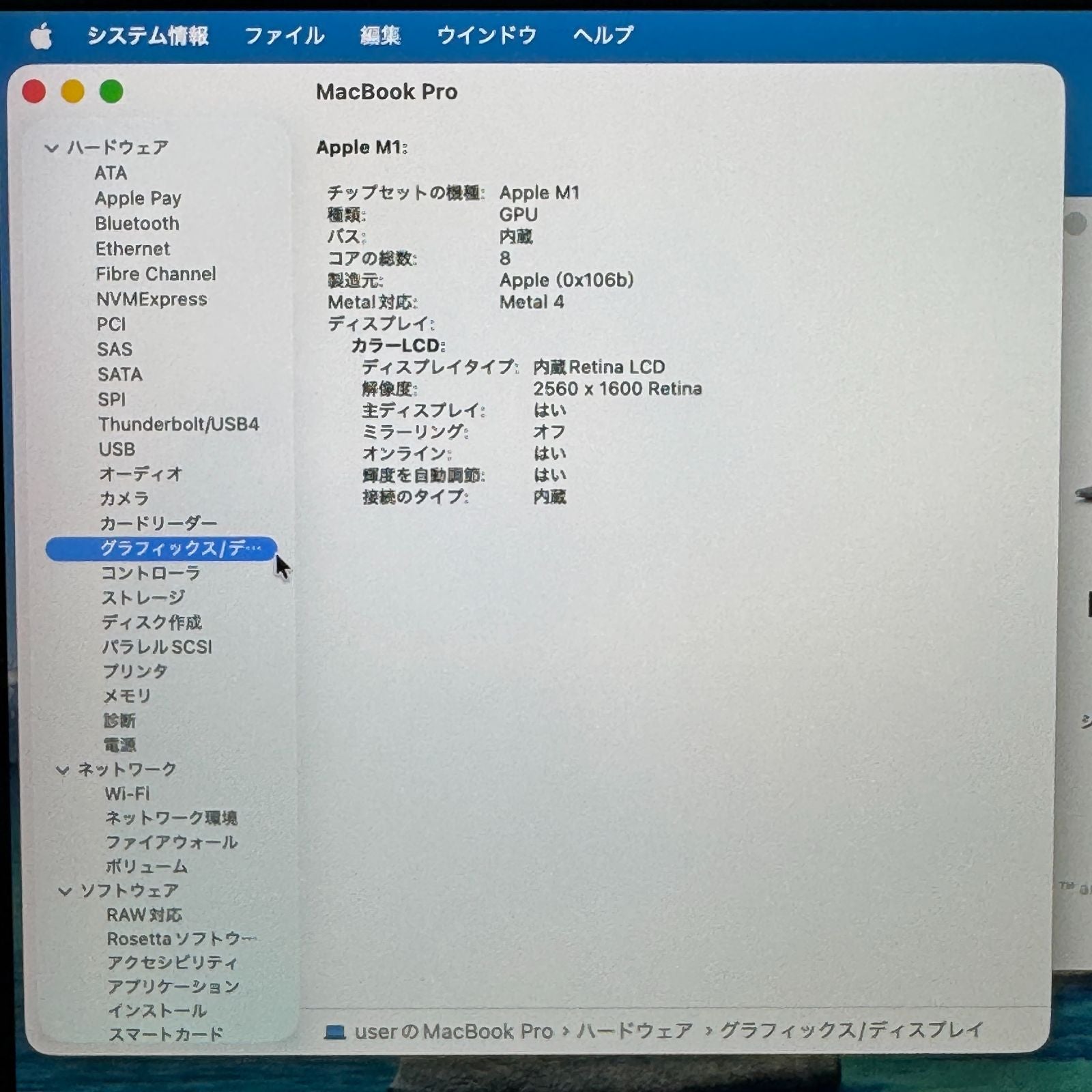The width and height of the screenshot is (1092, 1092).
Task: Click the 内蔵Retina LCD value
Action: (599, 367)
